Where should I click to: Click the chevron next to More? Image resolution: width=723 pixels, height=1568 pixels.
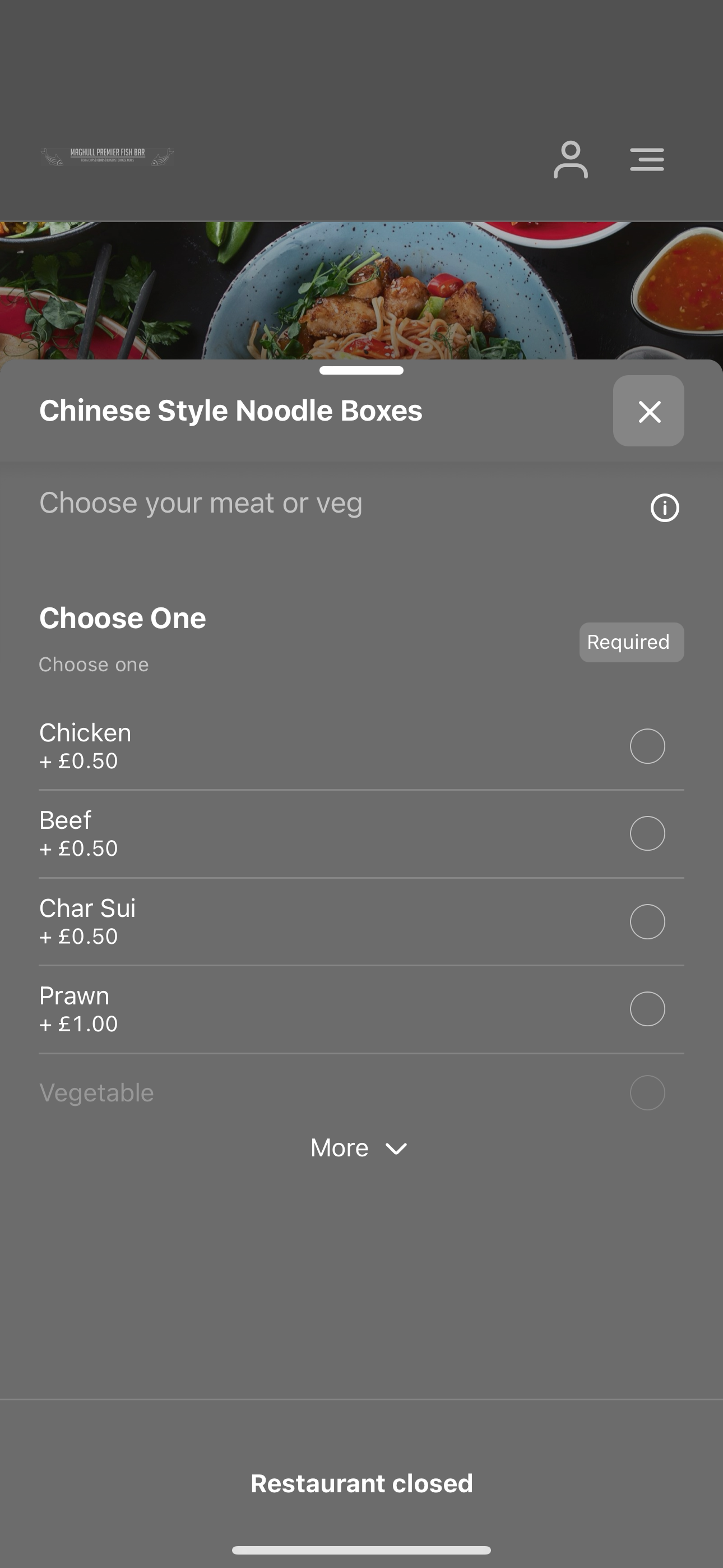pos(396,1149)
